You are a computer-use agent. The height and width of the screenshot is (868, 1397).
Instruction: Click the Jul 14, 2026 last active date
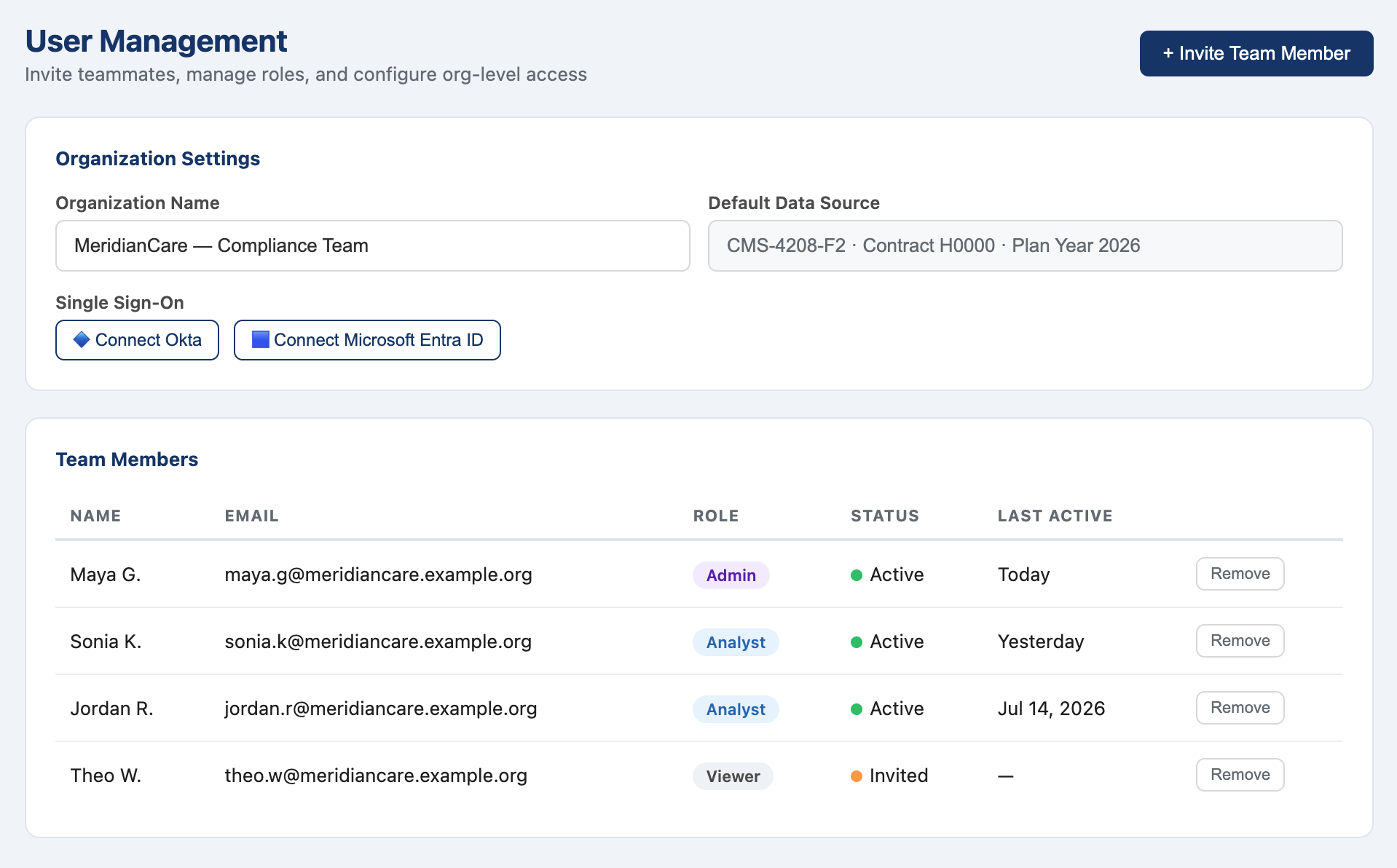point(1051,709)
